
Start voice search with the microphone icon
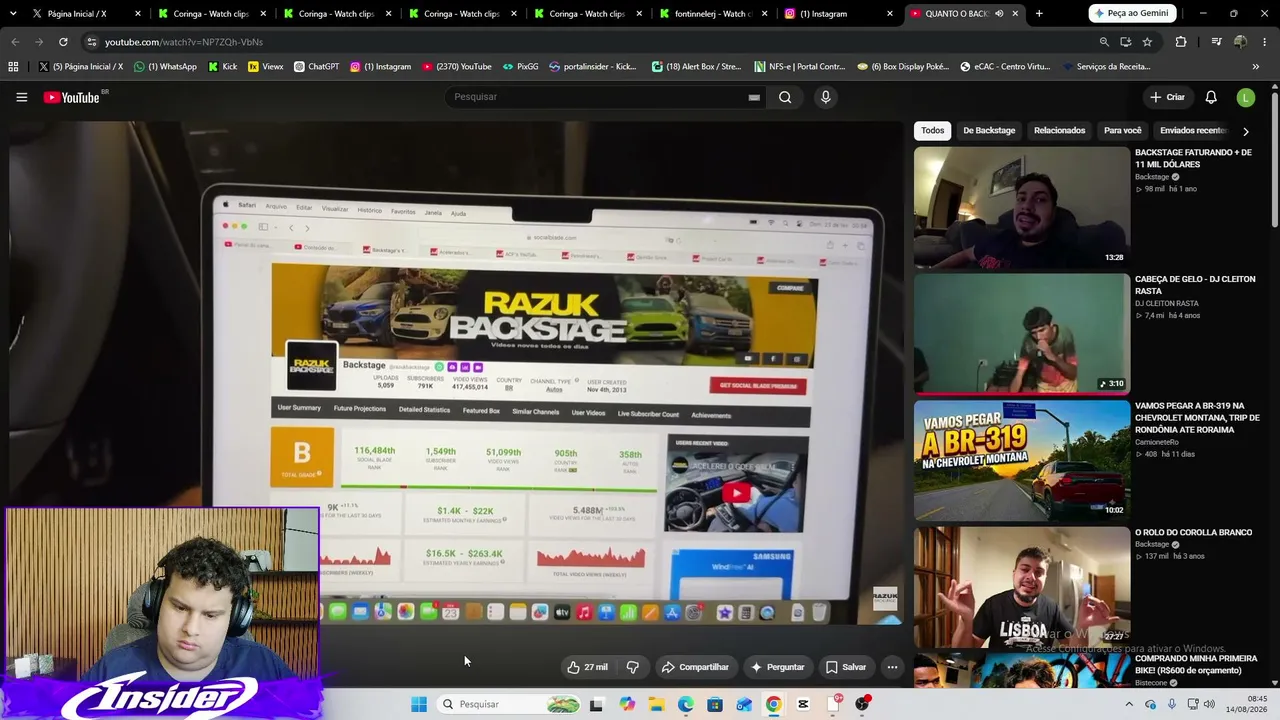point(825,97)
